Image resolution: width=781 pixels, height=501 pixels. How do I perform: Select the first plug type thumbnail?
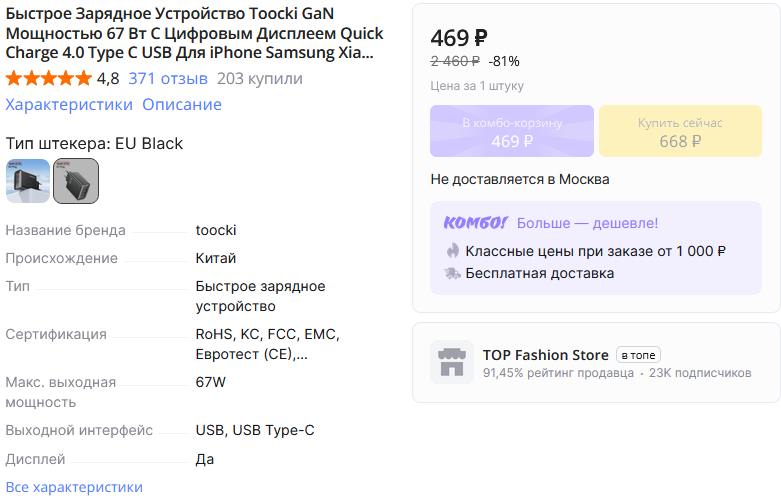[28, 180]
